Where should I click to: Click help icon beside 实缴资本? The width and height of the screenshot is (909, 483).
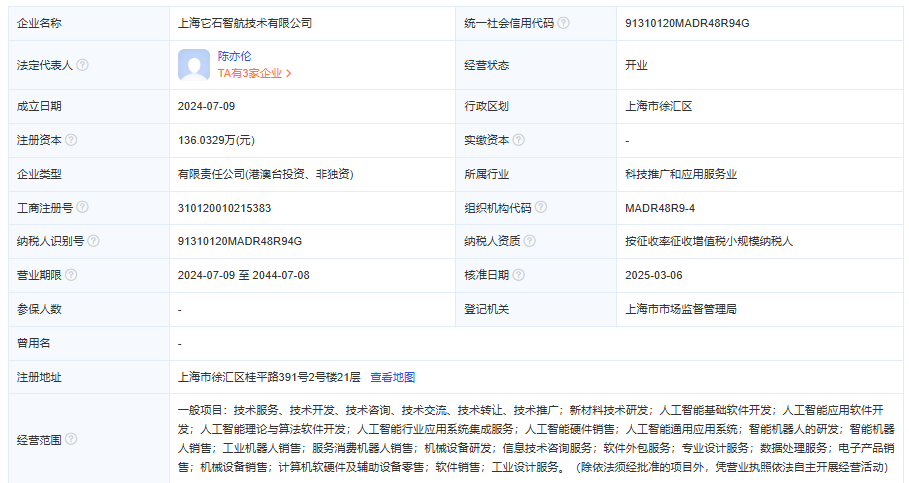tap(519, 140)
